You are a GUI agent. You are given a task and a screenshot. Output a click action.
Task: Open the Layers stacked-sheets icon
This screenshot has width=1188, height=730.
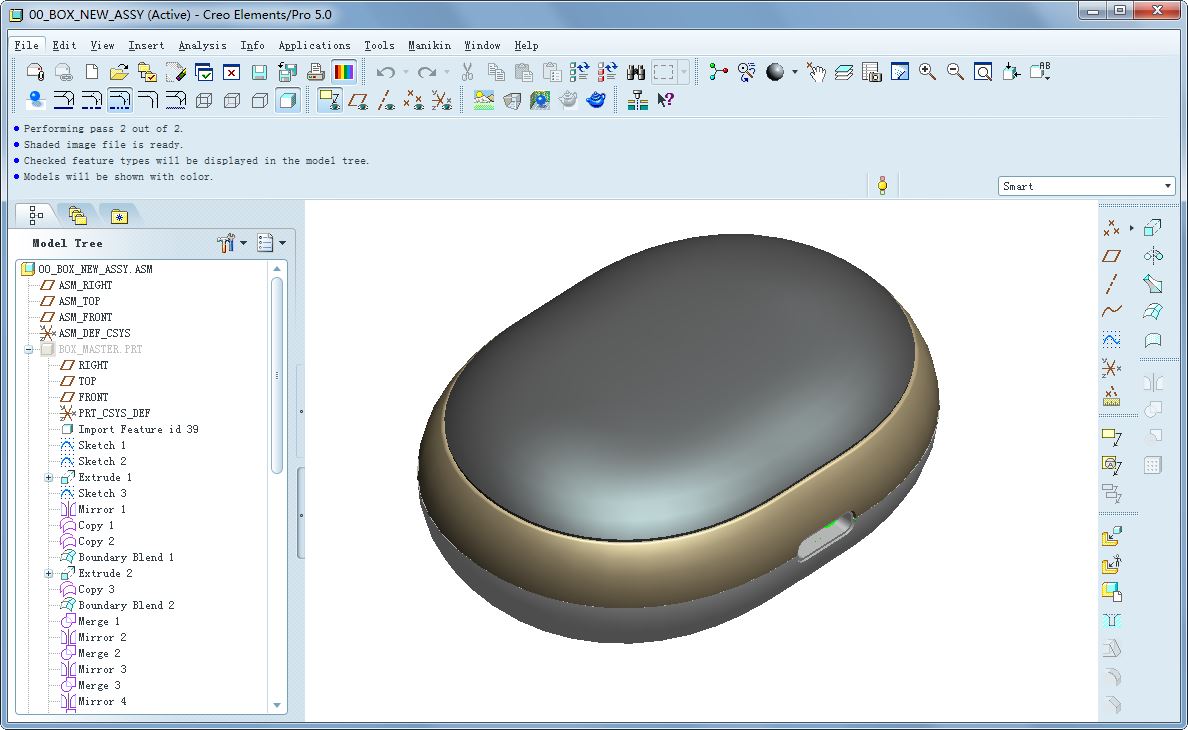[843, 72]
